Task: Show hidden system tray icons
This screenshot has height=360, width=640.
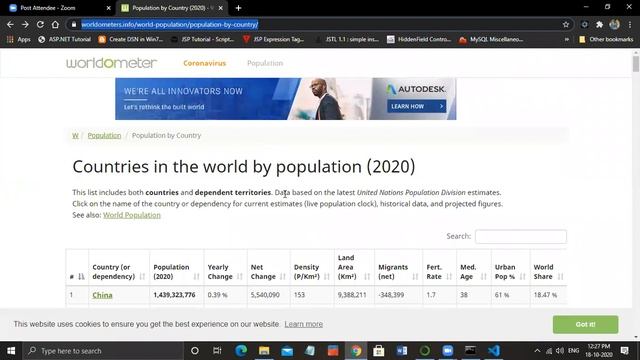Action: coord(537,351)
